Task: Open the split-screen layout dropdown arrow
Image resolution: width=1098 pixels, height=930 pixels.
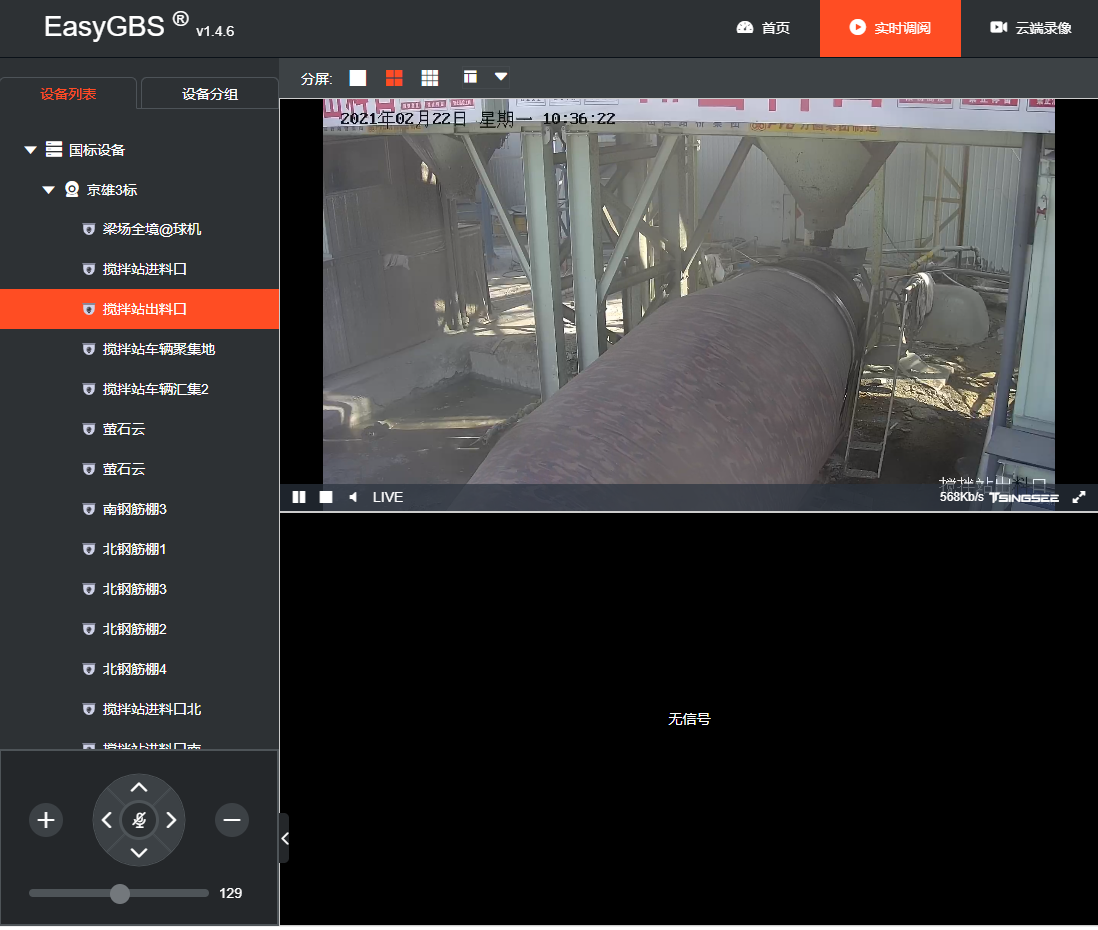Action: pos(501,77)
